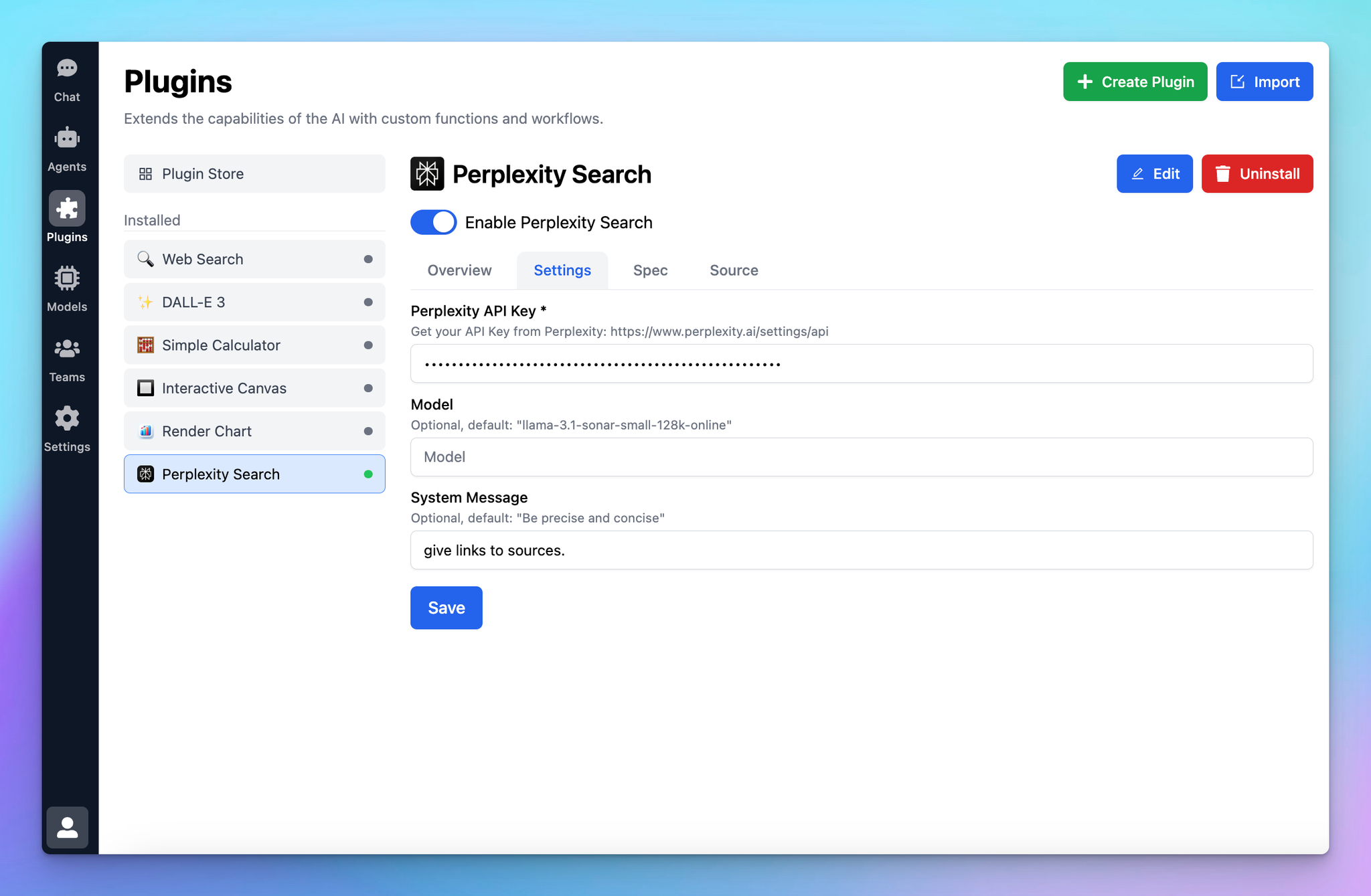Click the Installed section label
Screen dimensions: 1371x896
click(x=152, y=220)
